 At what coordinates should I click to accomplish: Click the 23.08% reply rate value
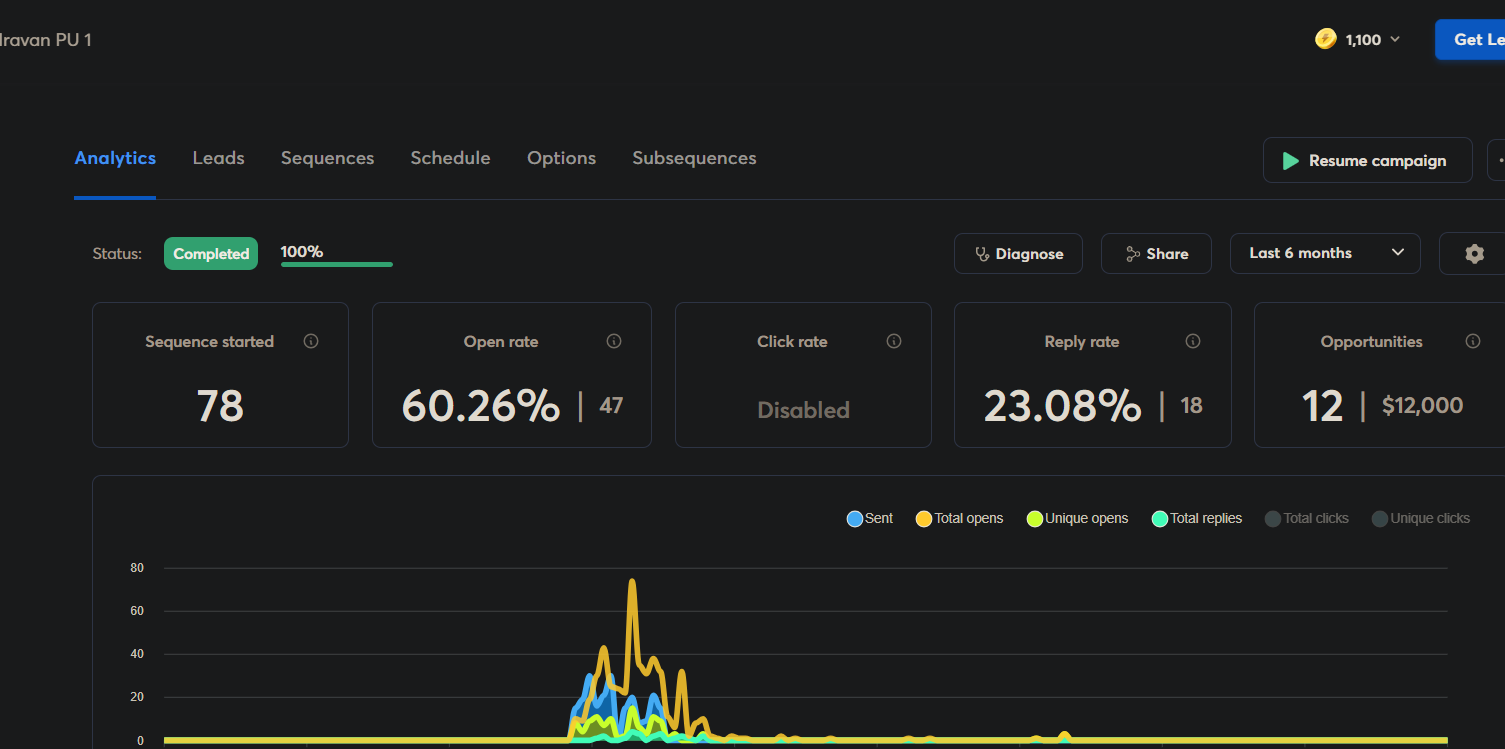(1062, 406)
